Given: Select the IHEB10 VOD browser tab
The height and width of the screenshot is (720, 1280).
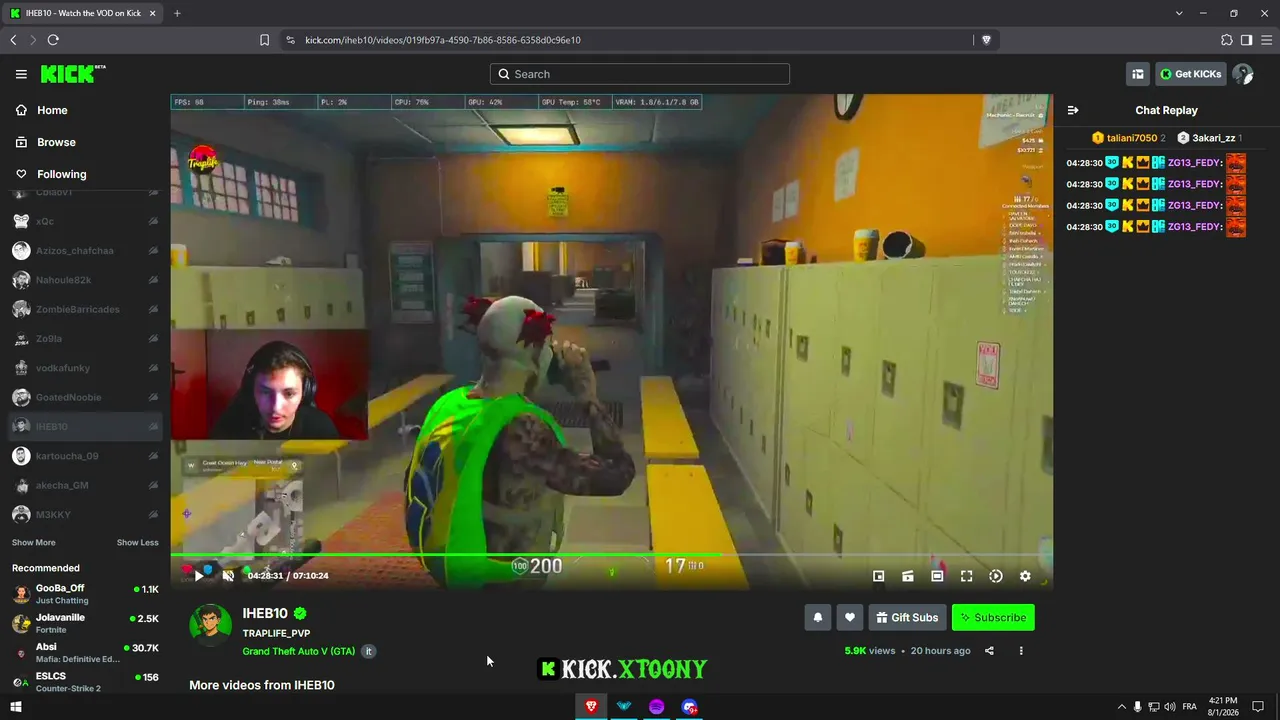Looking at the screenshot, I should [x=84, y=13].
